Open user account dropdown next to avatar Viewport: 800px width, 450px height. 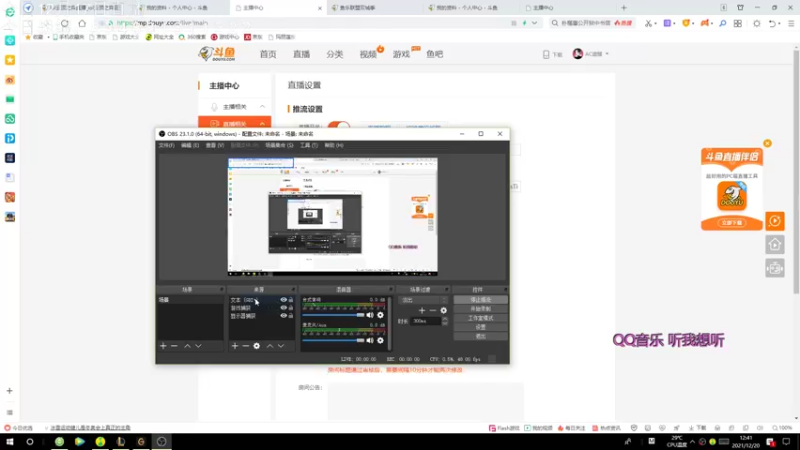coord(607,54)
